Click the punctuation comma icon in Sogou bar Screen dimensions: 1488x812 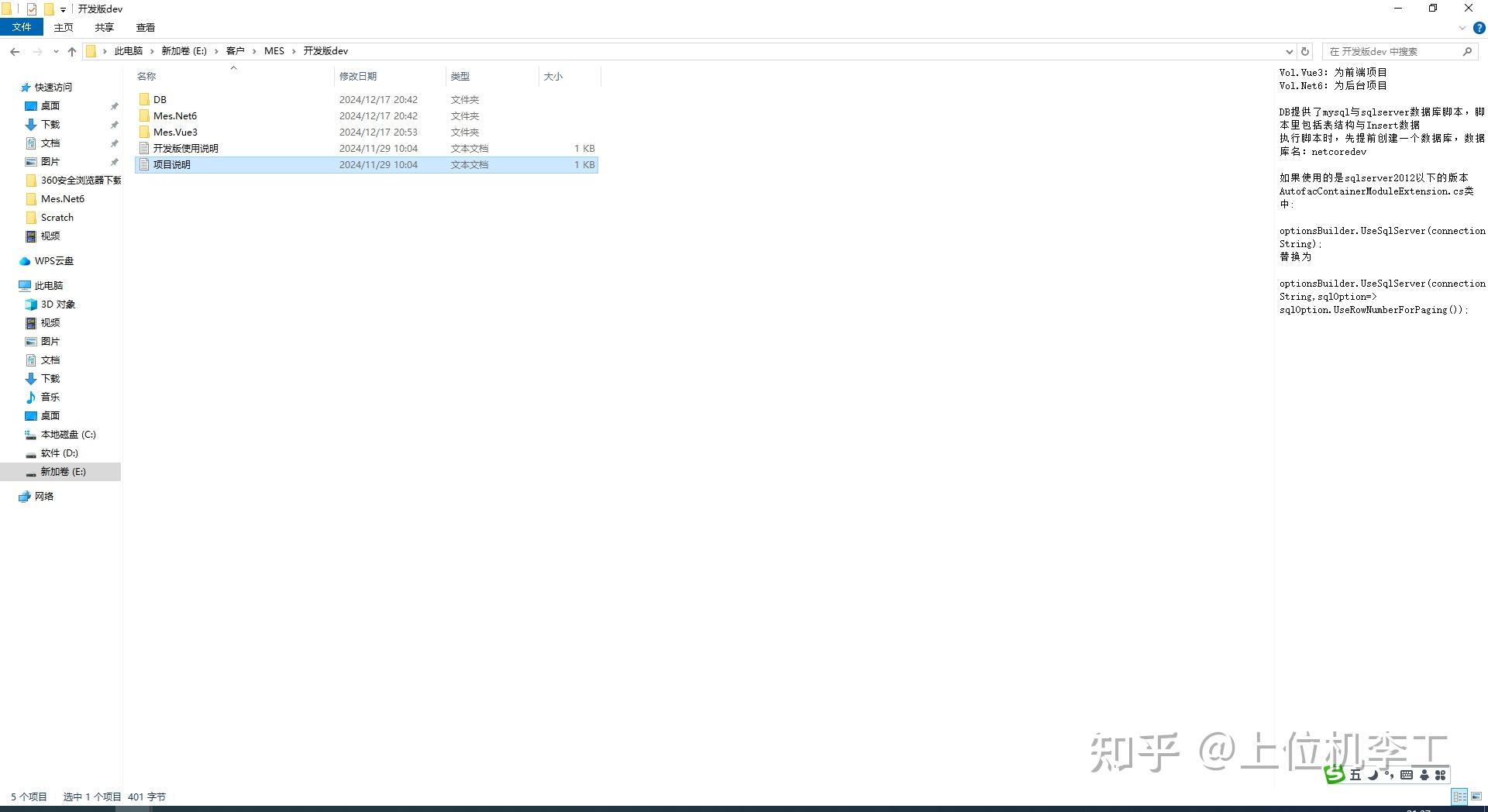pyautogui.click(x=1389, y=775)
